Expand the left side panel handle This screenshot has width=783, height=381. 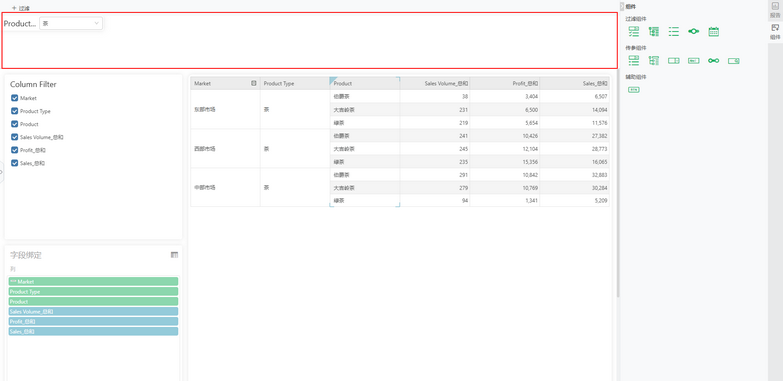(x=1, y=172)
